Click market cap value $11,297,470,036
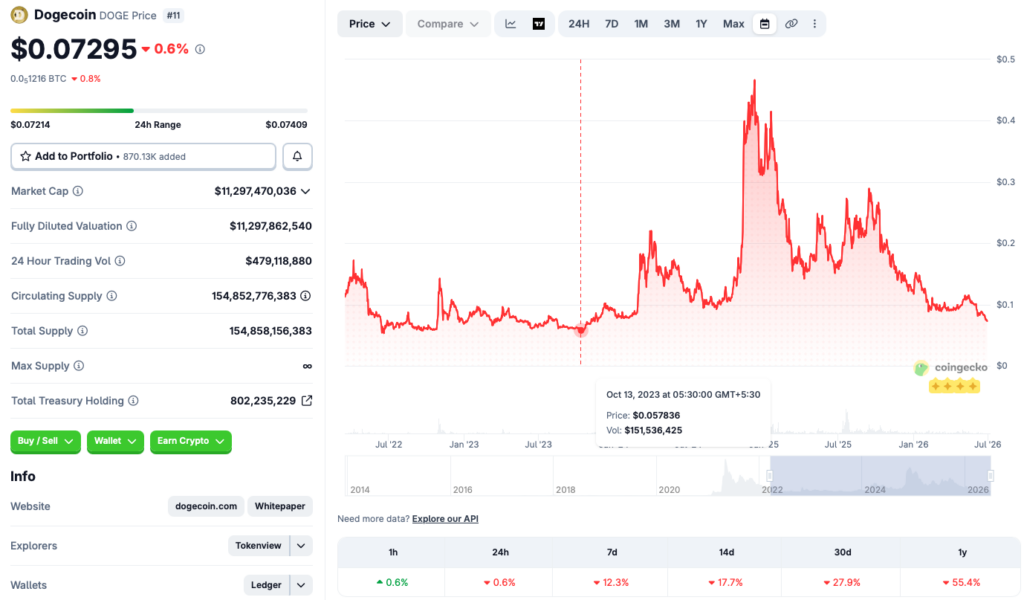Viewport: 1024px width, 600px height. pyautogui.click(x=255, y=191)
